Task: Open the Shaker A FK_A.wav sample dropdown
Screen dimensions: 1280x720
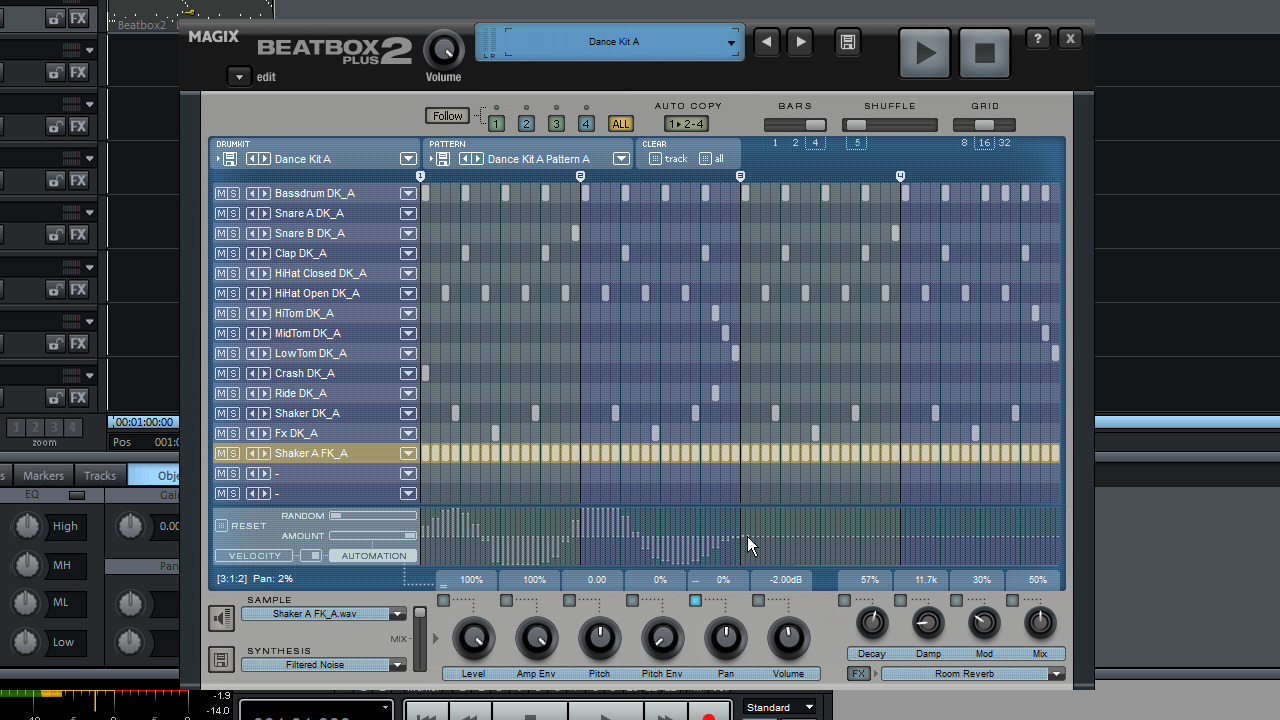Action: tap(397, 614)
